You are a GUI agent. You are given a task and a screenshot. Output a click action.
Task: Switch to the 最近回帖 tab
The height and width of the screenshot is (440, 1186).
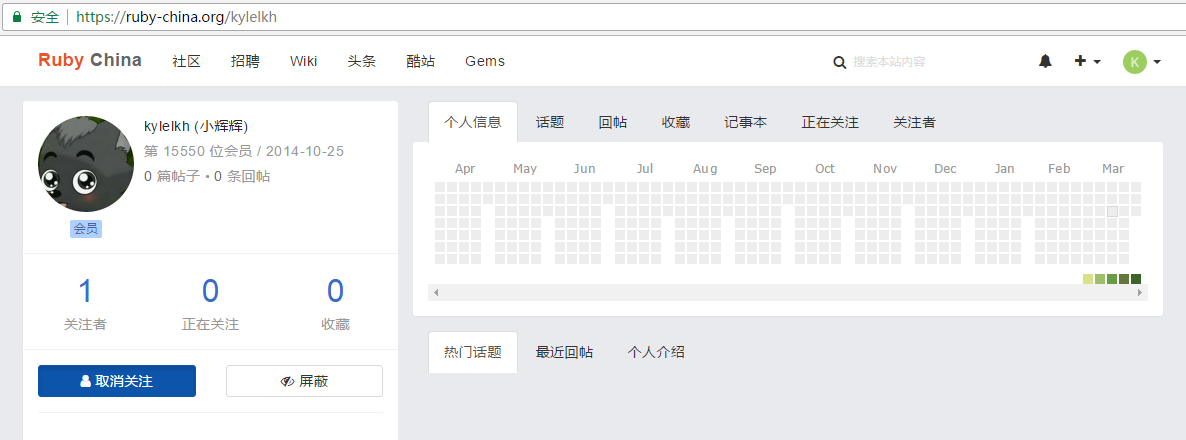coord(564,352)
